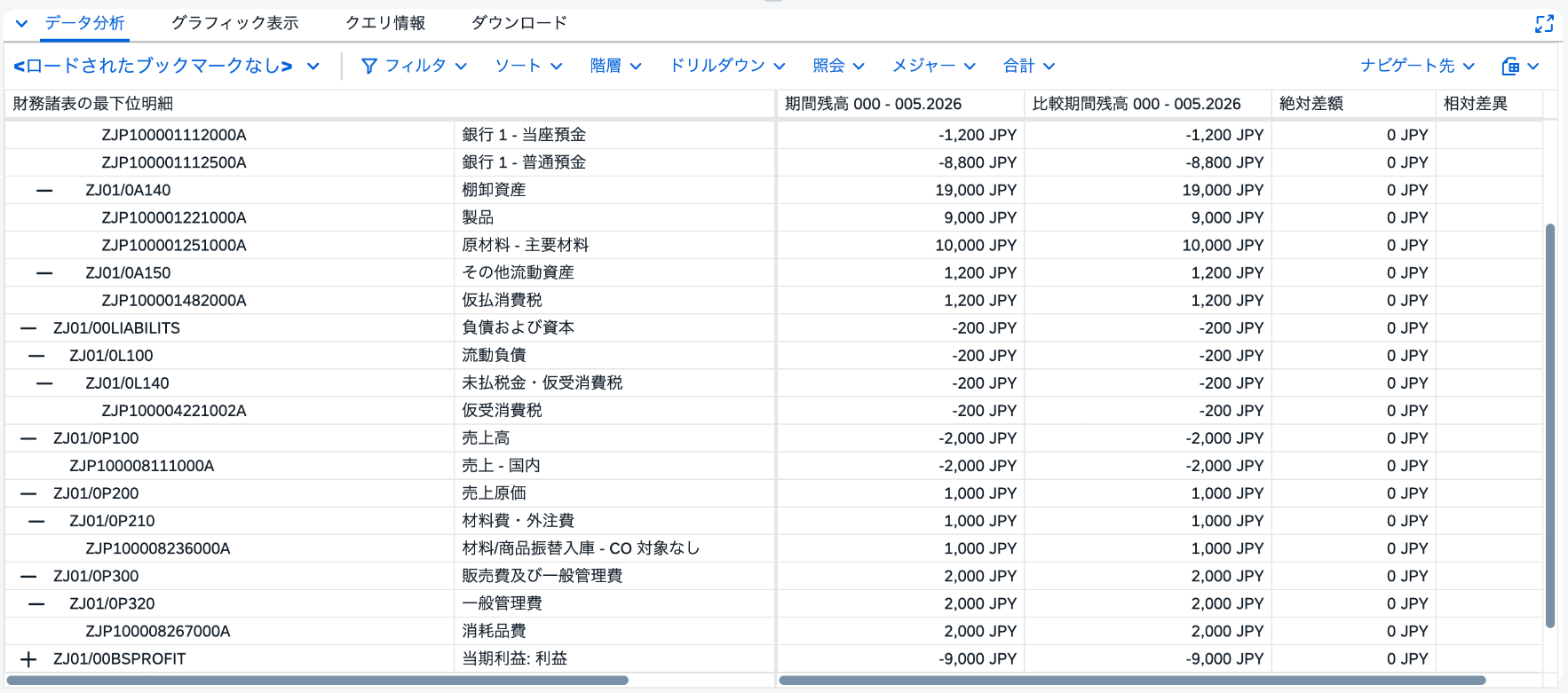Image resolution: width=1568 pixels, height=693 pixels.
Task: Collapse the ZJ01/0P200 売上原価 node
Action: pyautogui.click(x=28, y=492)
